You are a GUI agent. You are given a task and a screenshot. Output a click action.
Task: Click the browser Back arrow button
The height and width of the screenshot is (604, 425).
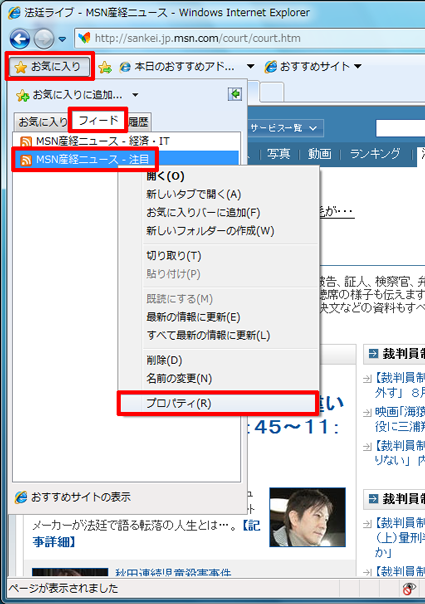[20, 39]
